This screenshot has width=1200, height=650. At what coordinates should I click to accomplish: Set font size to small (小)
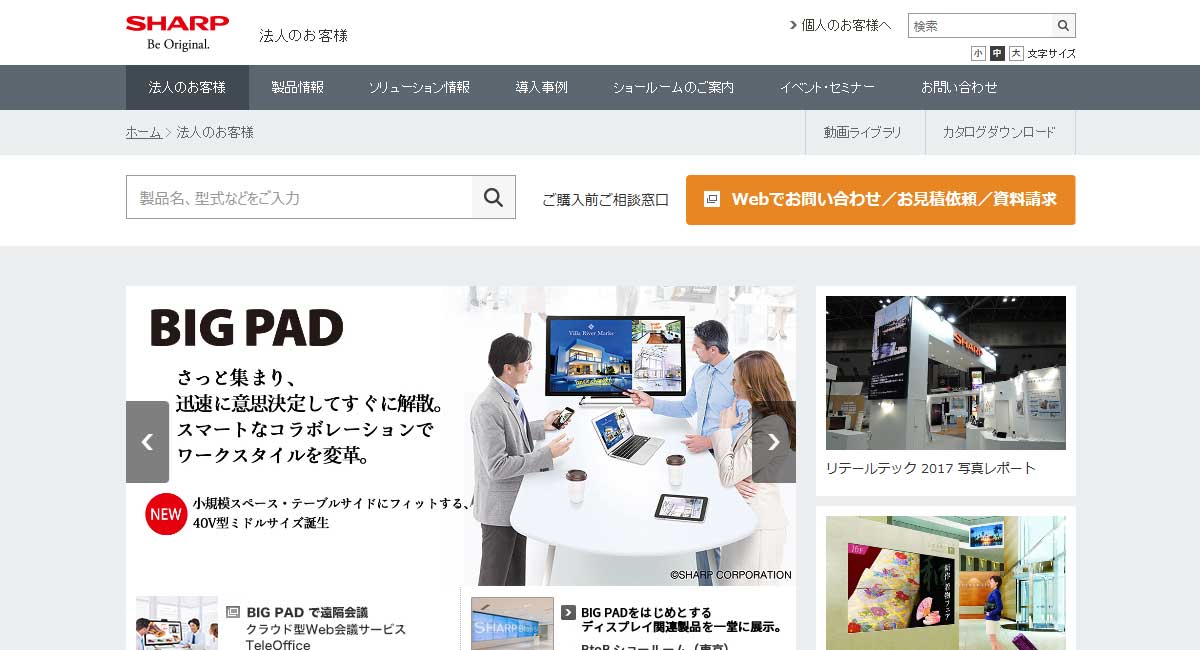978,54
